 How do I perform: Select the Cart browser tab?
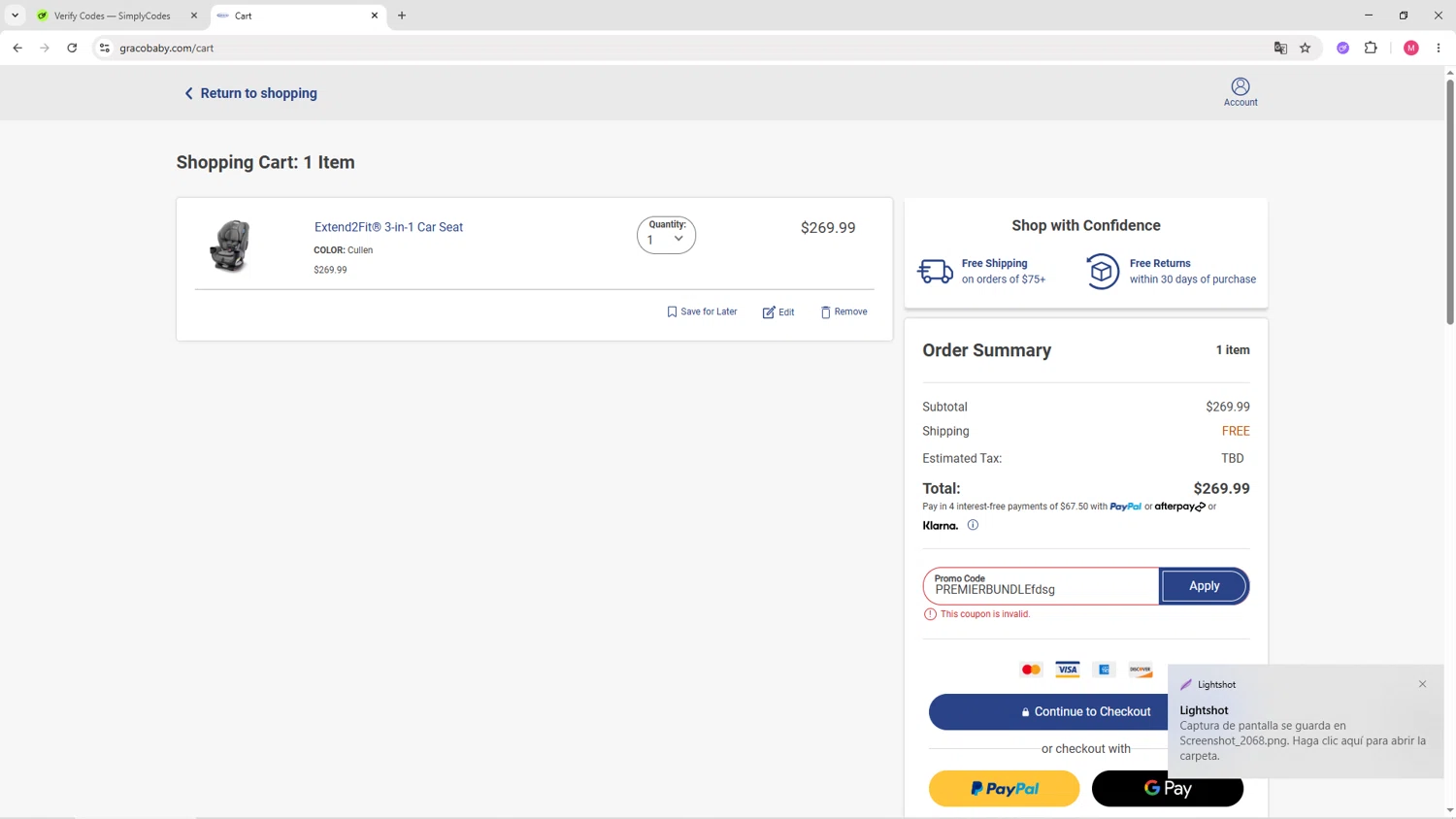pos(291,16)
